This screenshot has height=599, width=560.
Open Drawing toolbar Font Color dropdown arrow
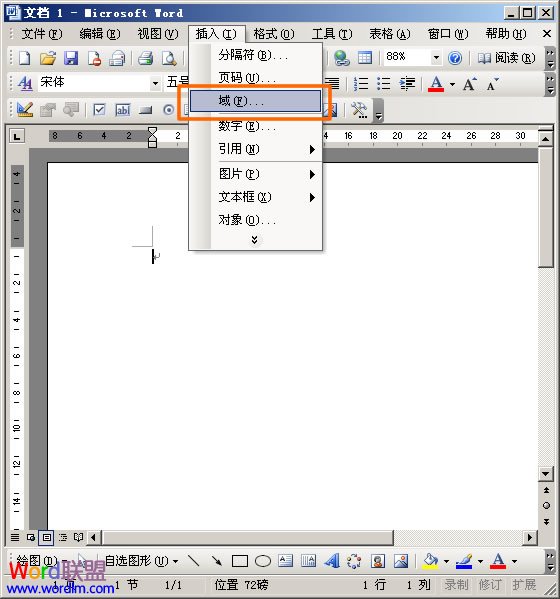[514, 561]
